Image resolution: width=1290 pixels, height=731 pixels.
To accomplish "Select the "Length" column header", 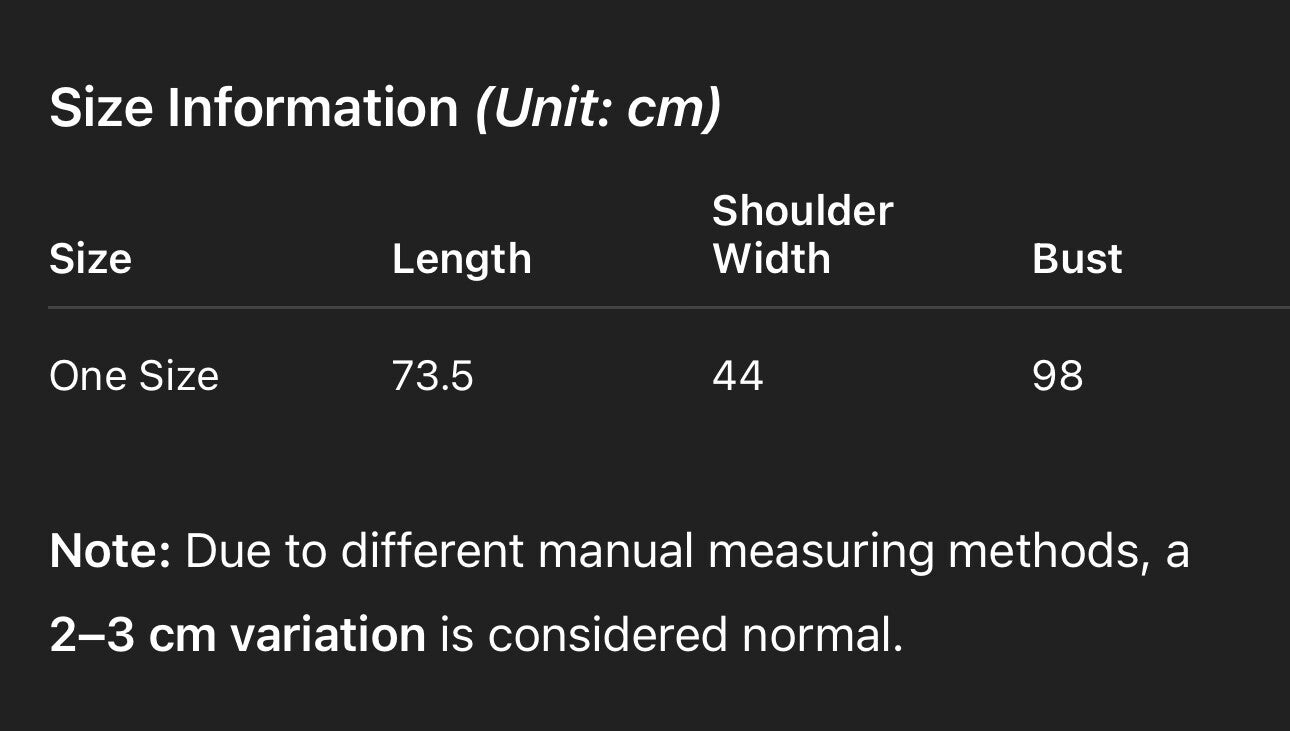I will pos(461,259).
